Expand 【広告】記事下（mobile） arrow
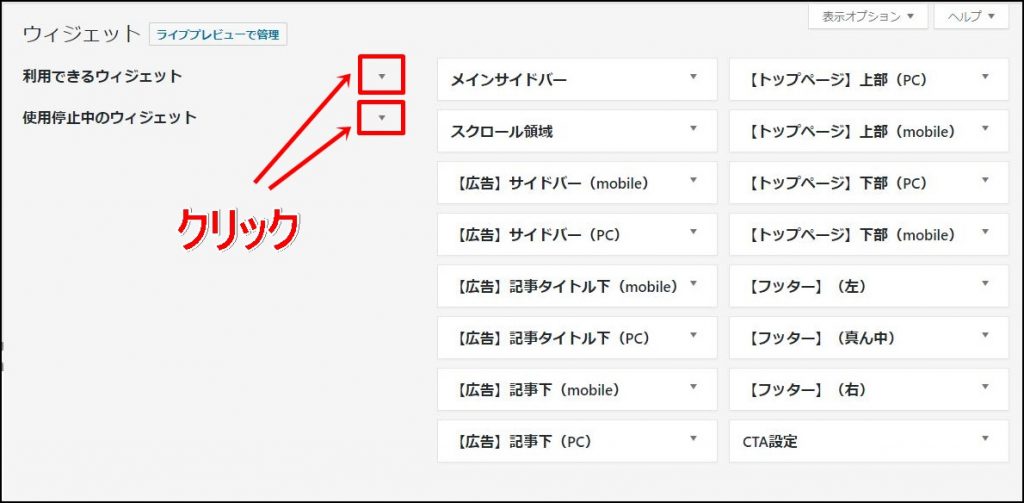This screenshot has height=503, width=1024. click(x=694, y=386)
